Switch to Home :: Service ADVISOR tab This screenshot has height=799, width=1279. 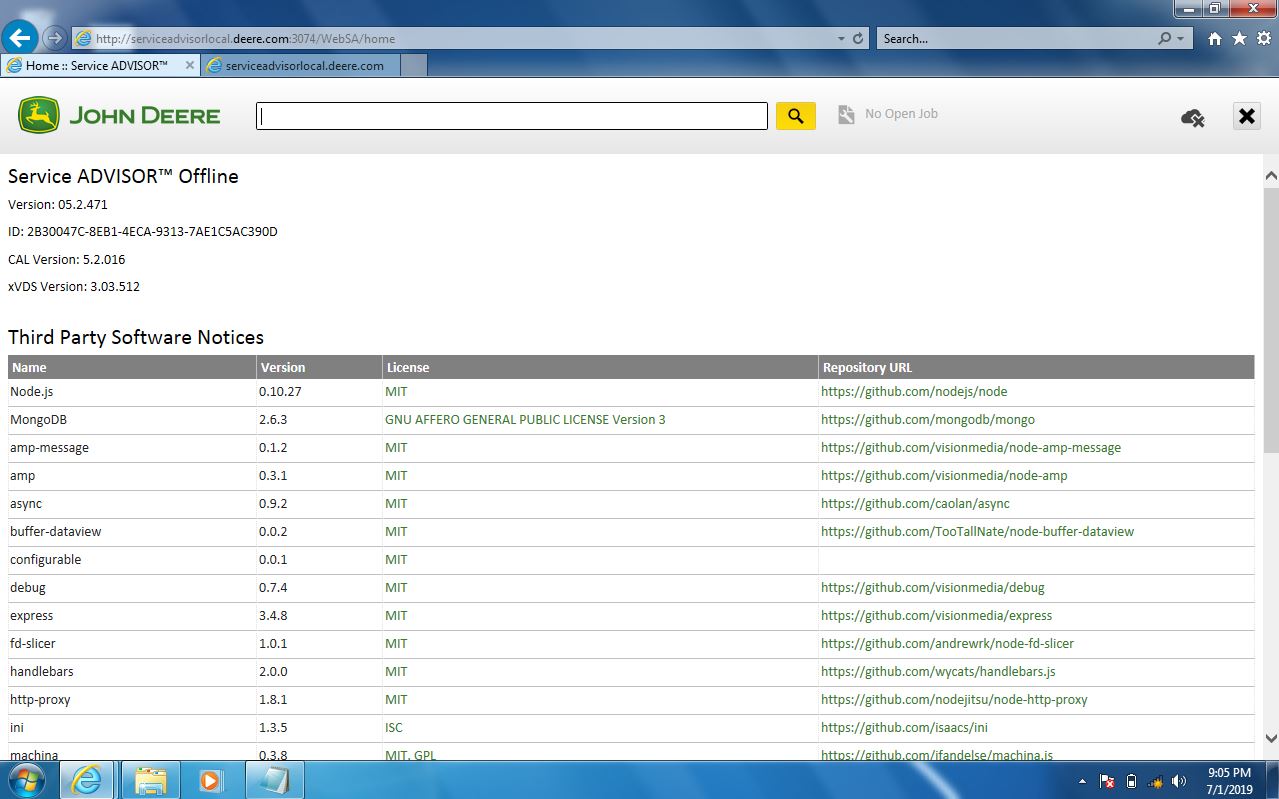[x=96, y=66]
